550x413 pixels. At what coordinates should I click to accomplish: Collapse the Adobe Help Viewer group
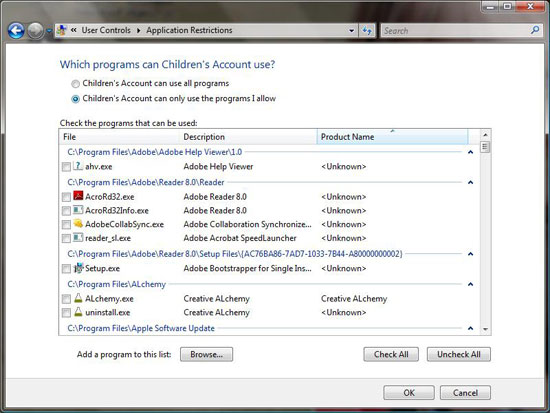[470, 152]
